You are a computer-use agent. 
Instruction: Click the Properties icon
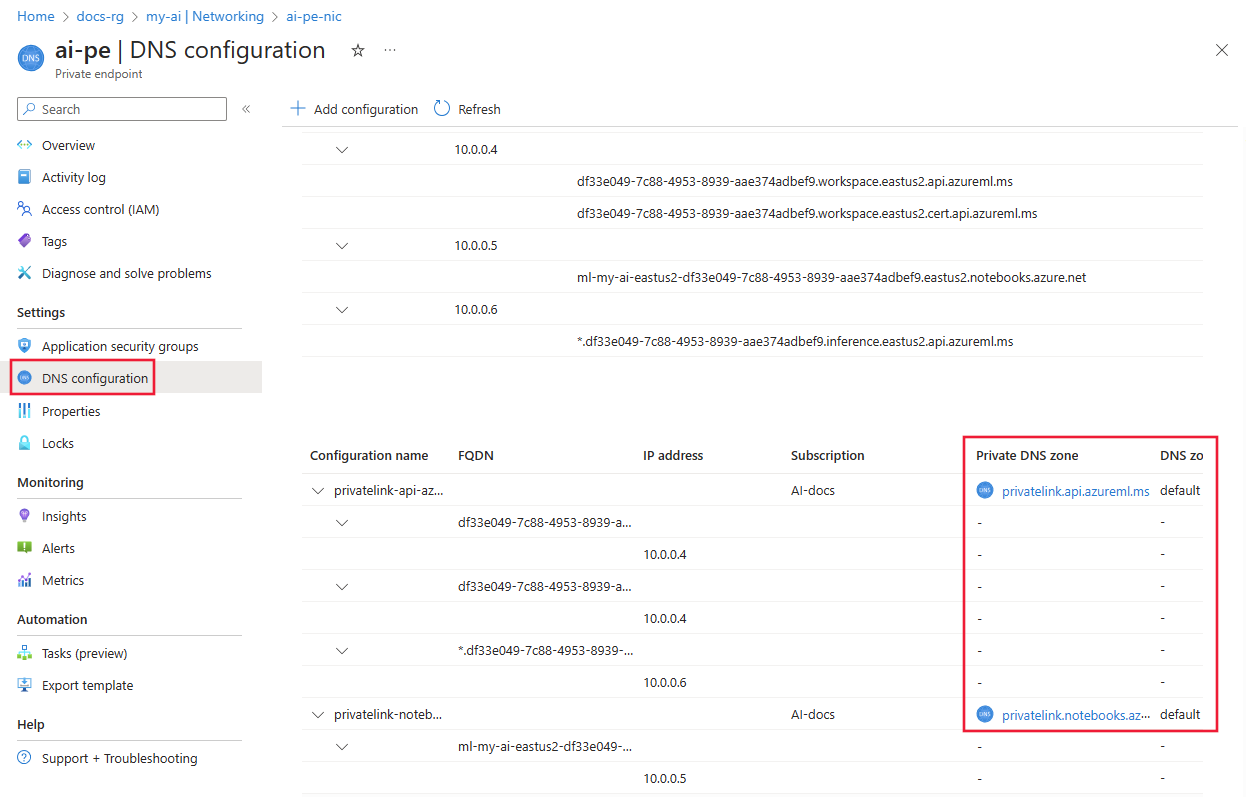coord(25,411)
